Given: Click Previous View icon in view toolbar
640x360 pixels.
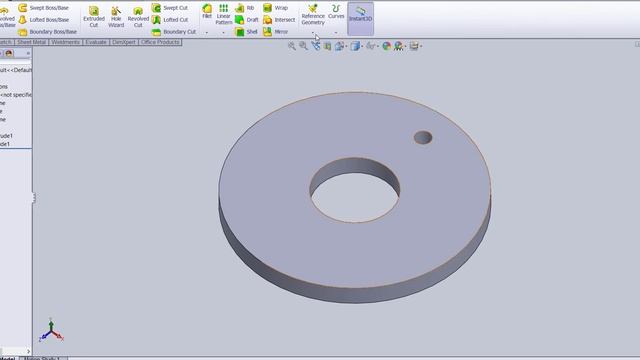Looking at the screenshot, I should pyautogui.click(x=316, y=46).
